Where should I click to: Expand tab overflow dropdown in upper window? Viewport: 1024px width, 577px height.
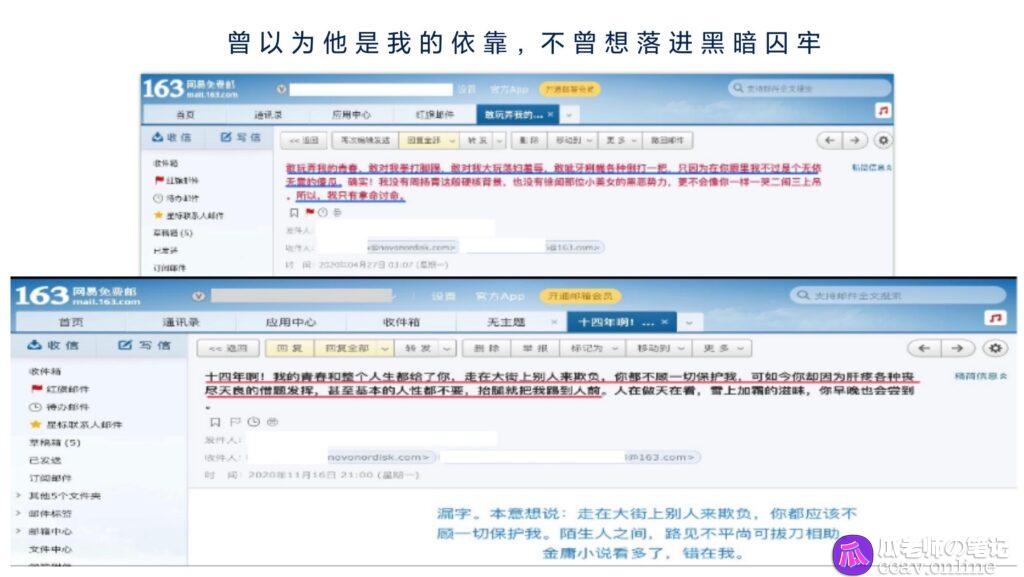569,115
